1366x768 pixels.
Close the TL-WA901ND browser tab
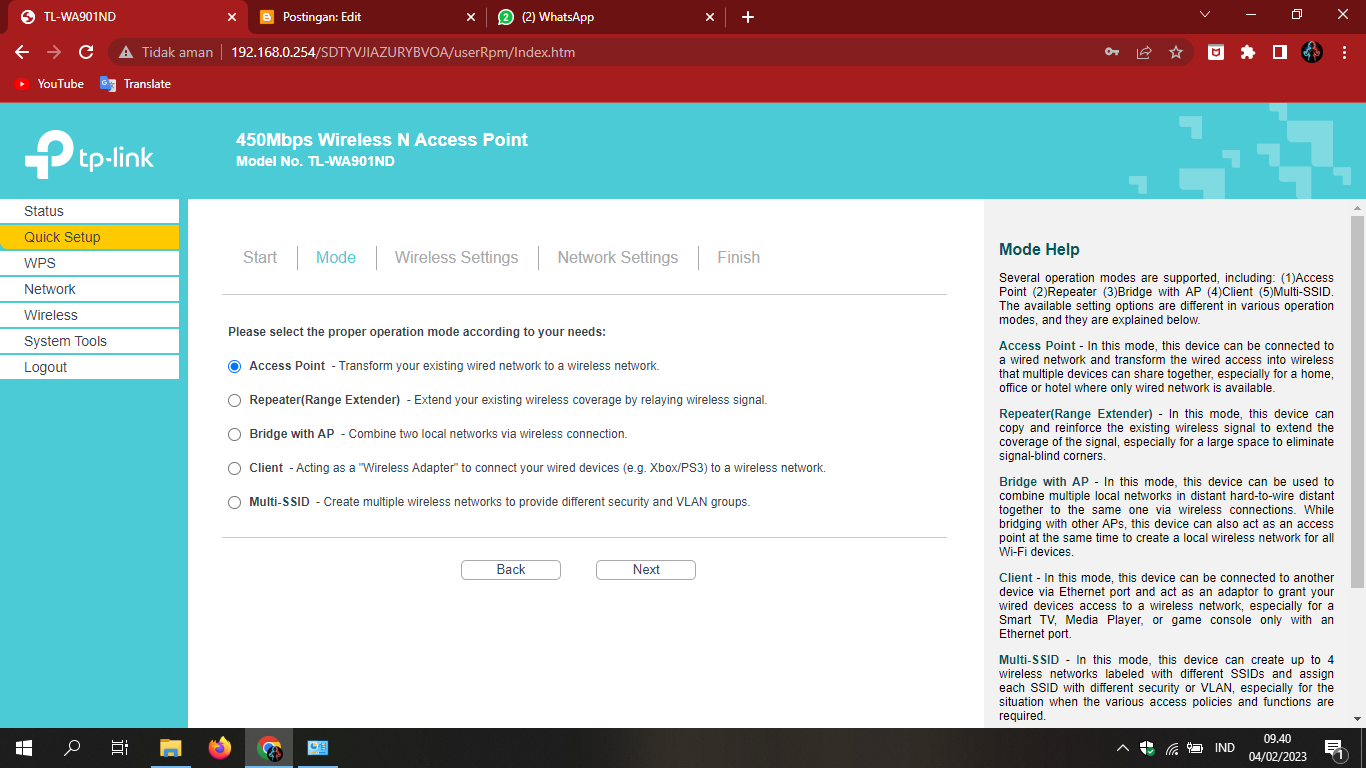(232, 17)
